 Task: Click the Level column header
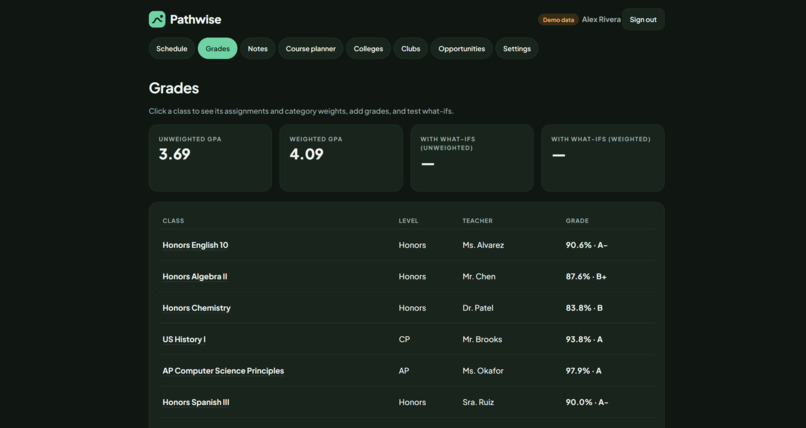[409, 220]
